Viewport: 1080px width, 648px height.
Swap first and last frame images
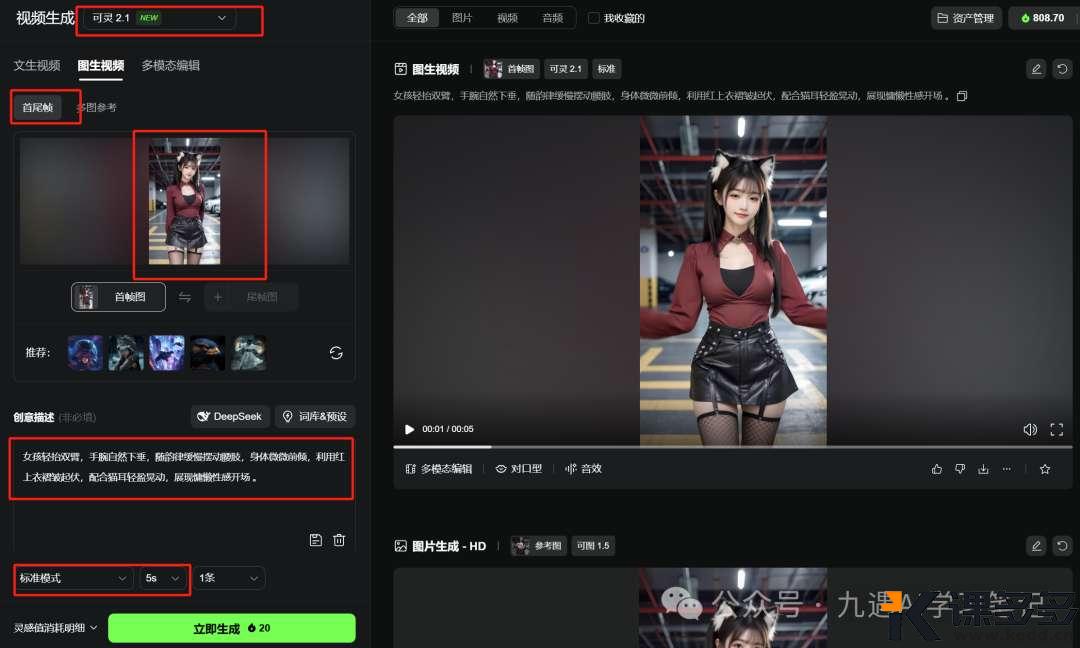click(x=185, y=297)
